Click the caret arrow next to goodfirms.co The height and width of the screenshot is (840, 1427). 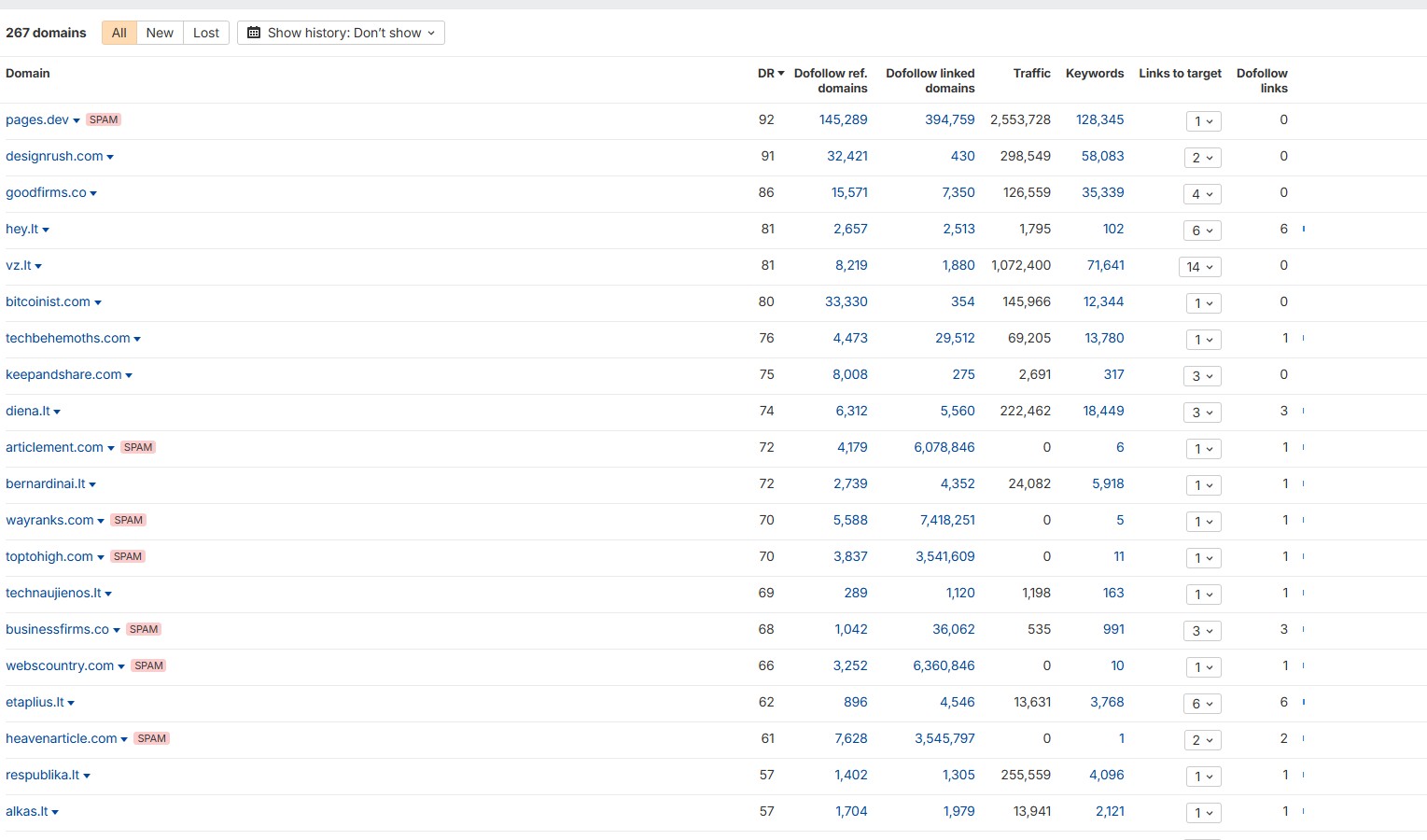coord(93,193)
